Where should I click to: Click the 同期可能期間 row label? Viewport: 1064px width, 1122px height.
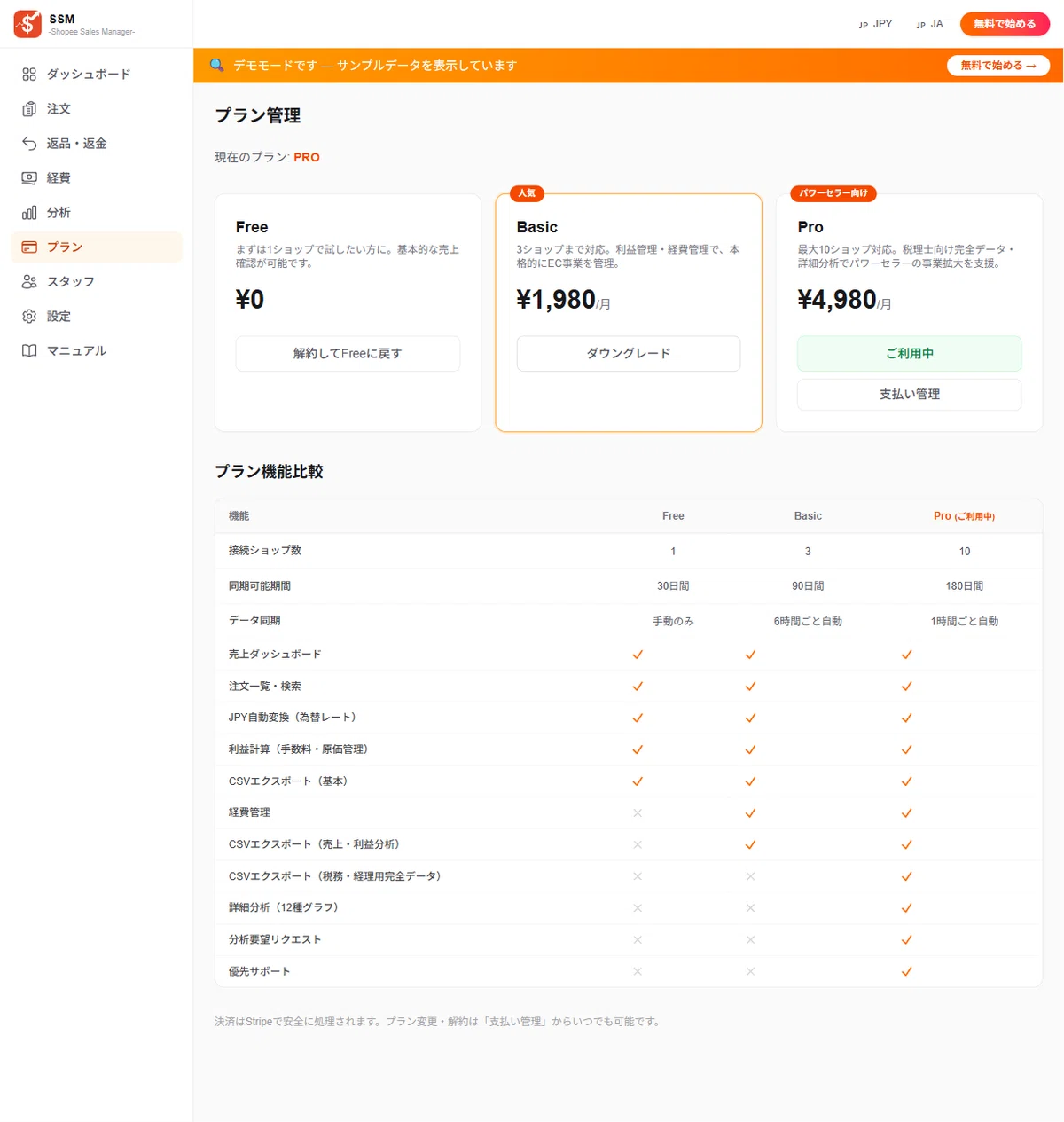260,586
